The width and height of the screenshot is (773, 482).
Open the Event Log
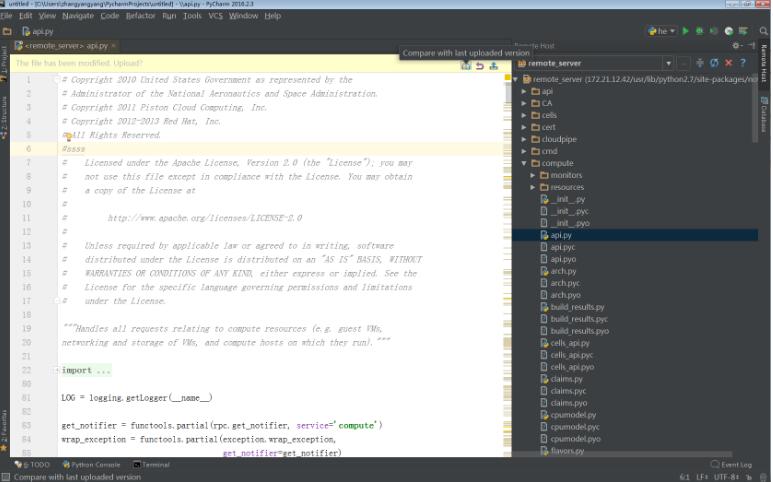coord(732,465)
